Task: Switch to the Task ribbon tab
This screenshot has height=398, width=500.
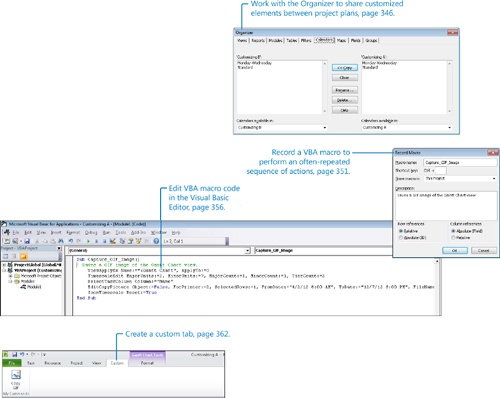Action: click(x=31, y=363)
